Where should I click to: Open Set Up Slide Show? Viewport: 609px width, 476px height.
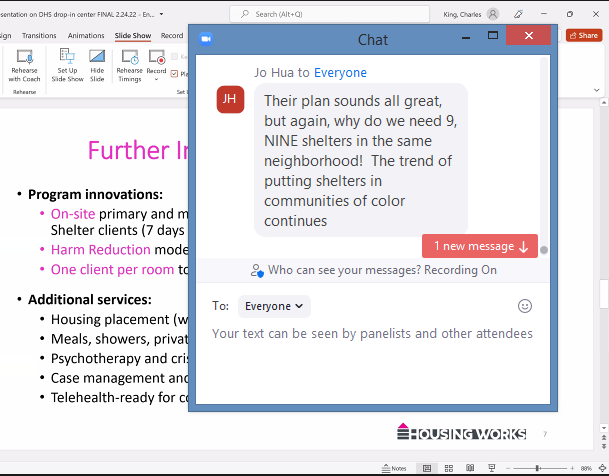(x=67, y=65)
